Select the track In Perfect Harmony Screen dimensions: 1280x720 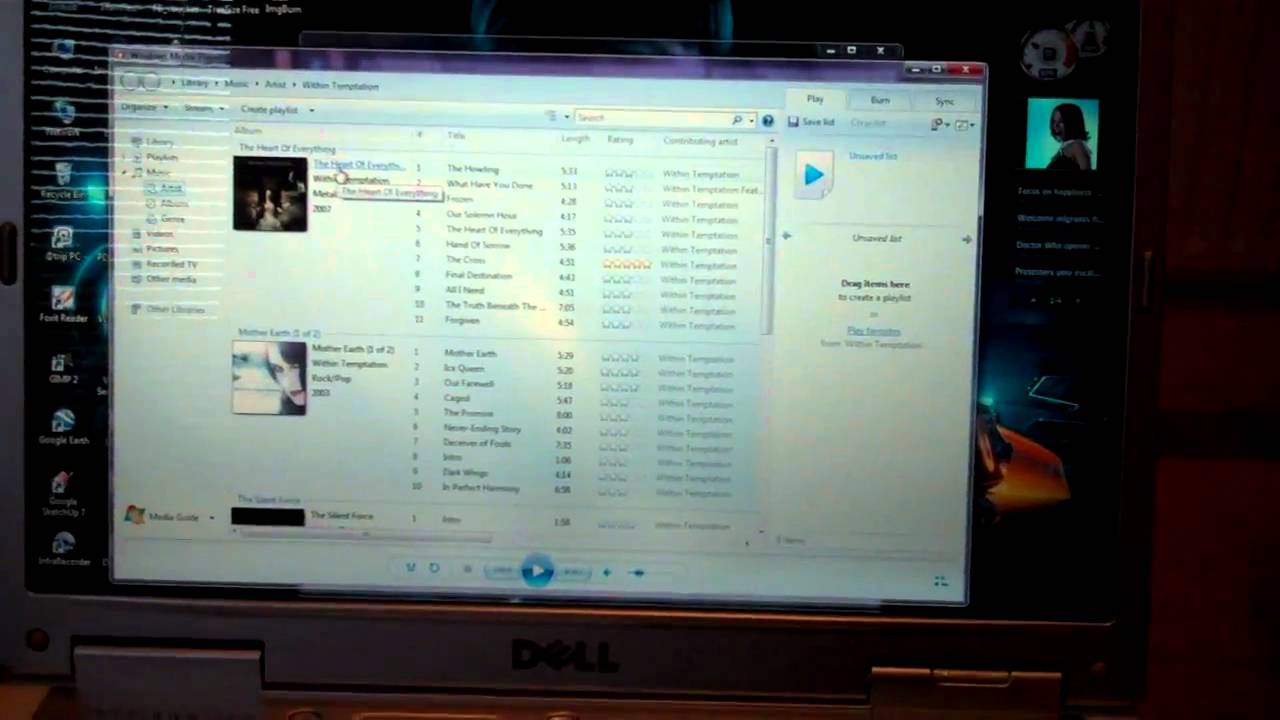(x=480, y=487)
